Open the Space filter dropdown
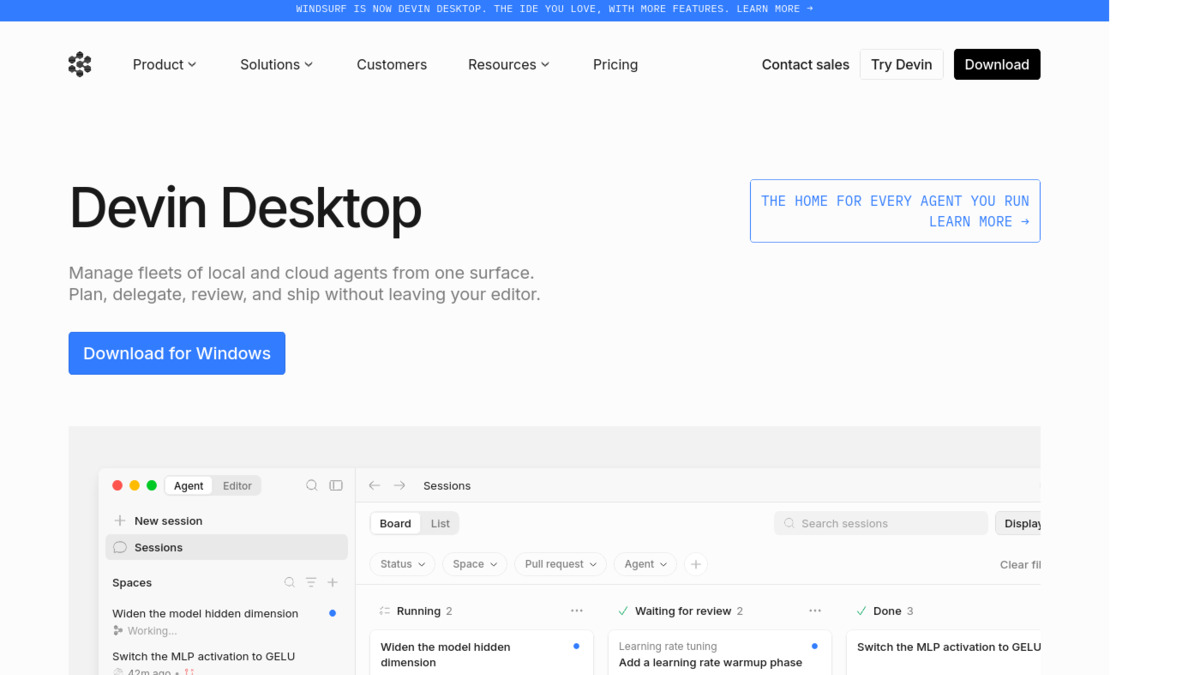1200x675 pixels. click(x=475, y=564)
